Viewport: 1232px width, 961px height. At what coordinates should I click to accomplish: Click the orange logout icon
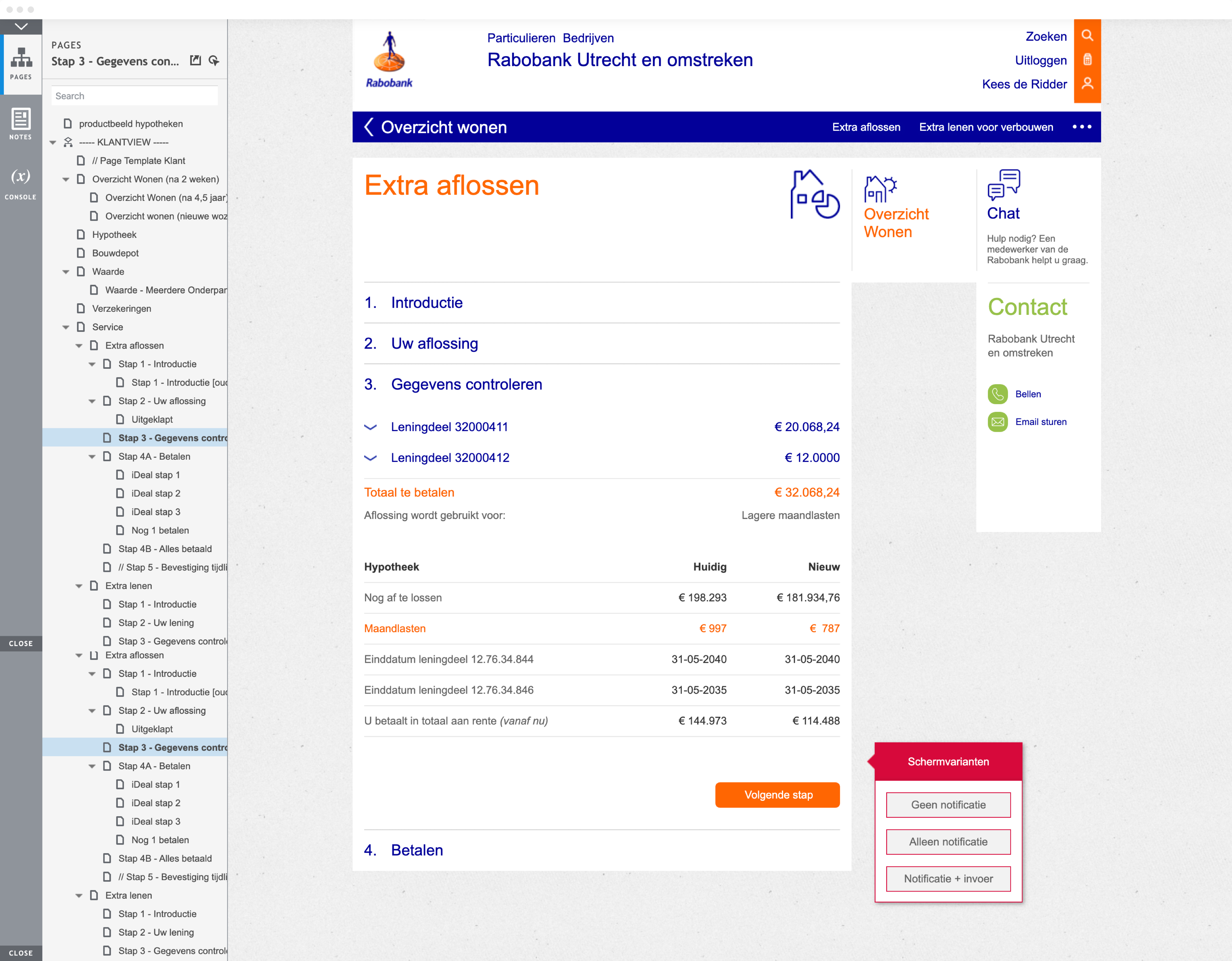(x=1087, y=60)
